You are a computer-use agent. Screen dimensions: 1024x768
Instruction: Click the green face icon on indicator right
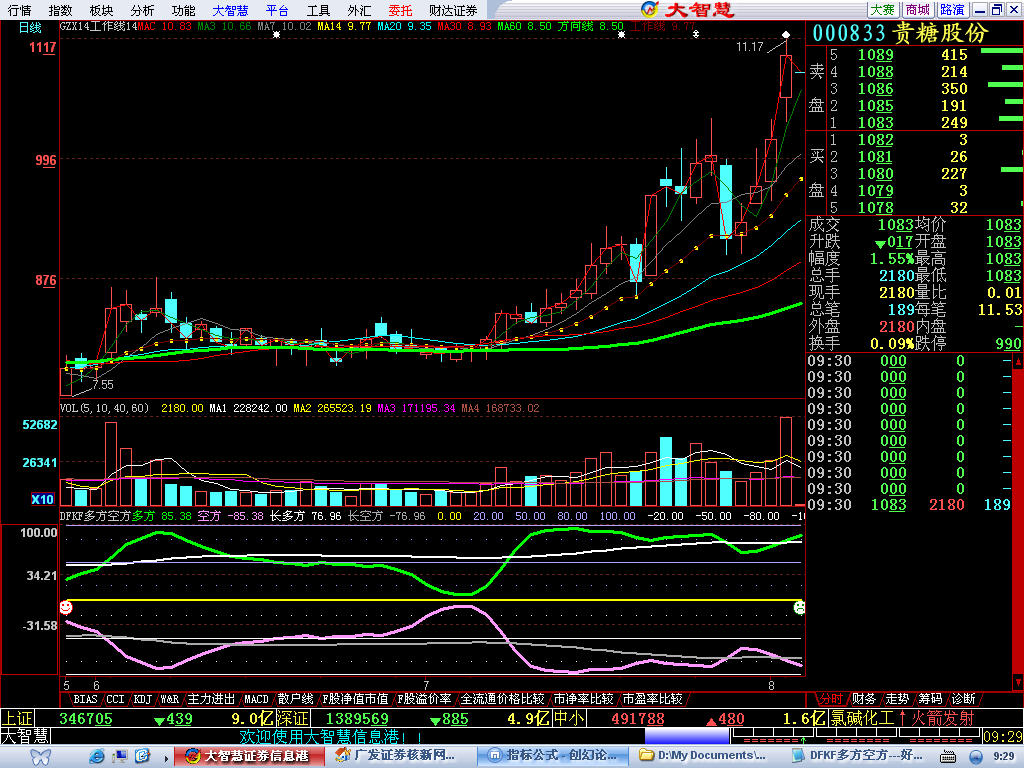[x=799, y=607]
